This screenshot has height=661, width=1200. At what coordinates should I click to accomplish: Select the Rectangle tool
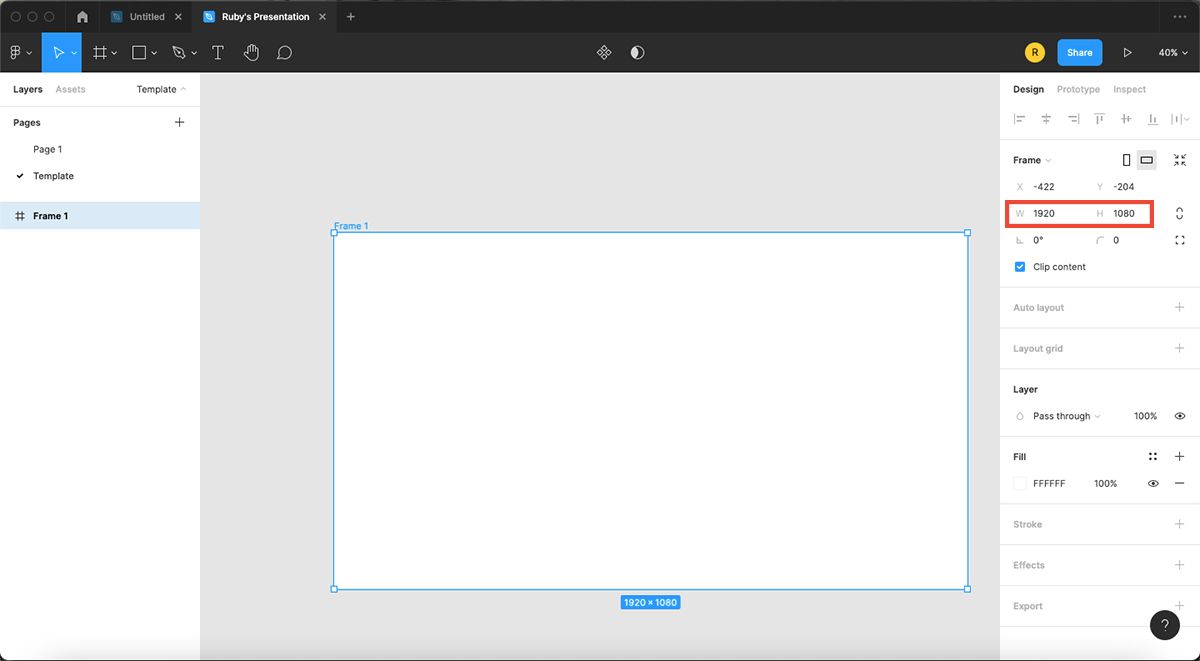point(139,52)
